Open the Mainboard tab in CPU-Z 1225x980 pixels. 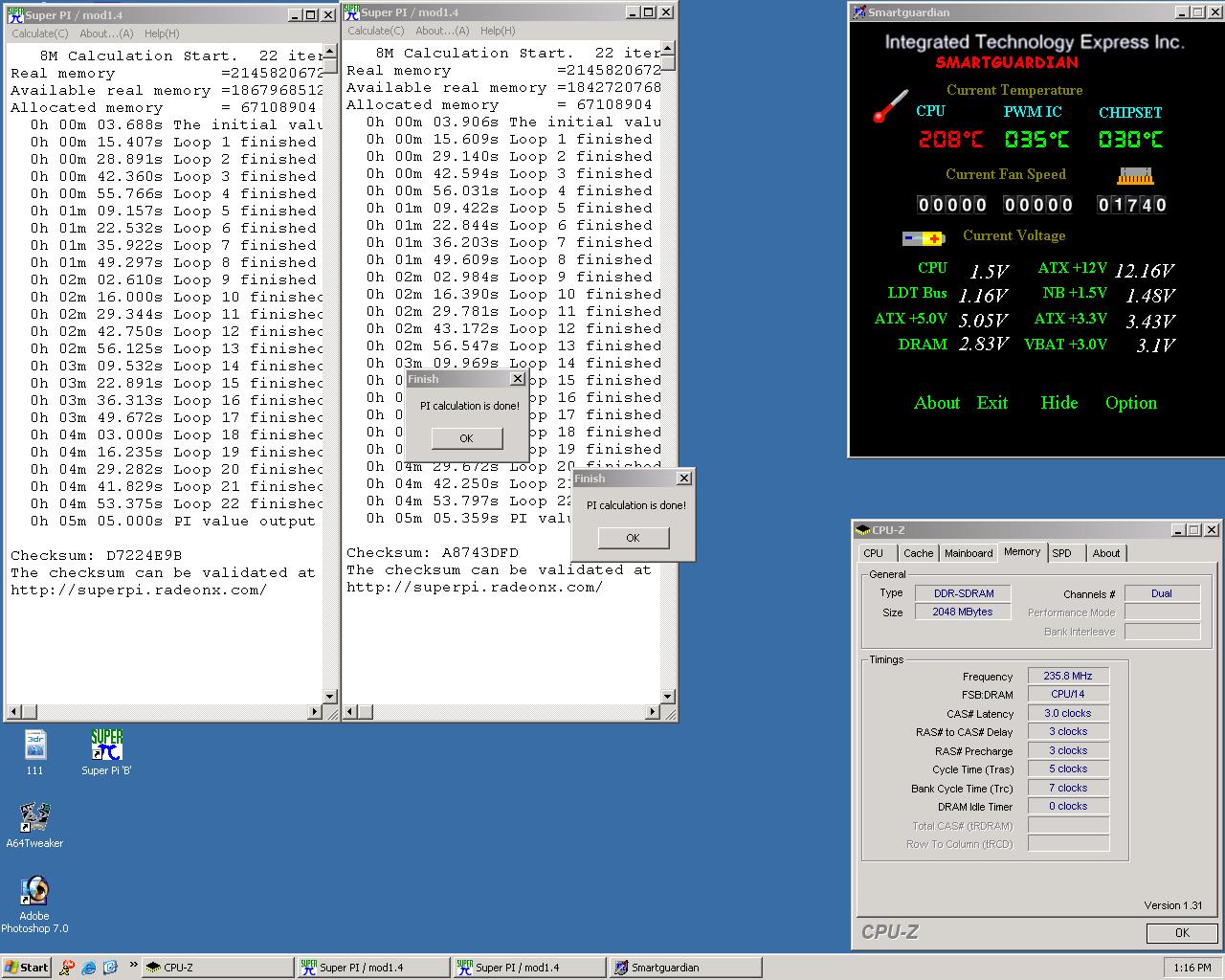point(968,553)
